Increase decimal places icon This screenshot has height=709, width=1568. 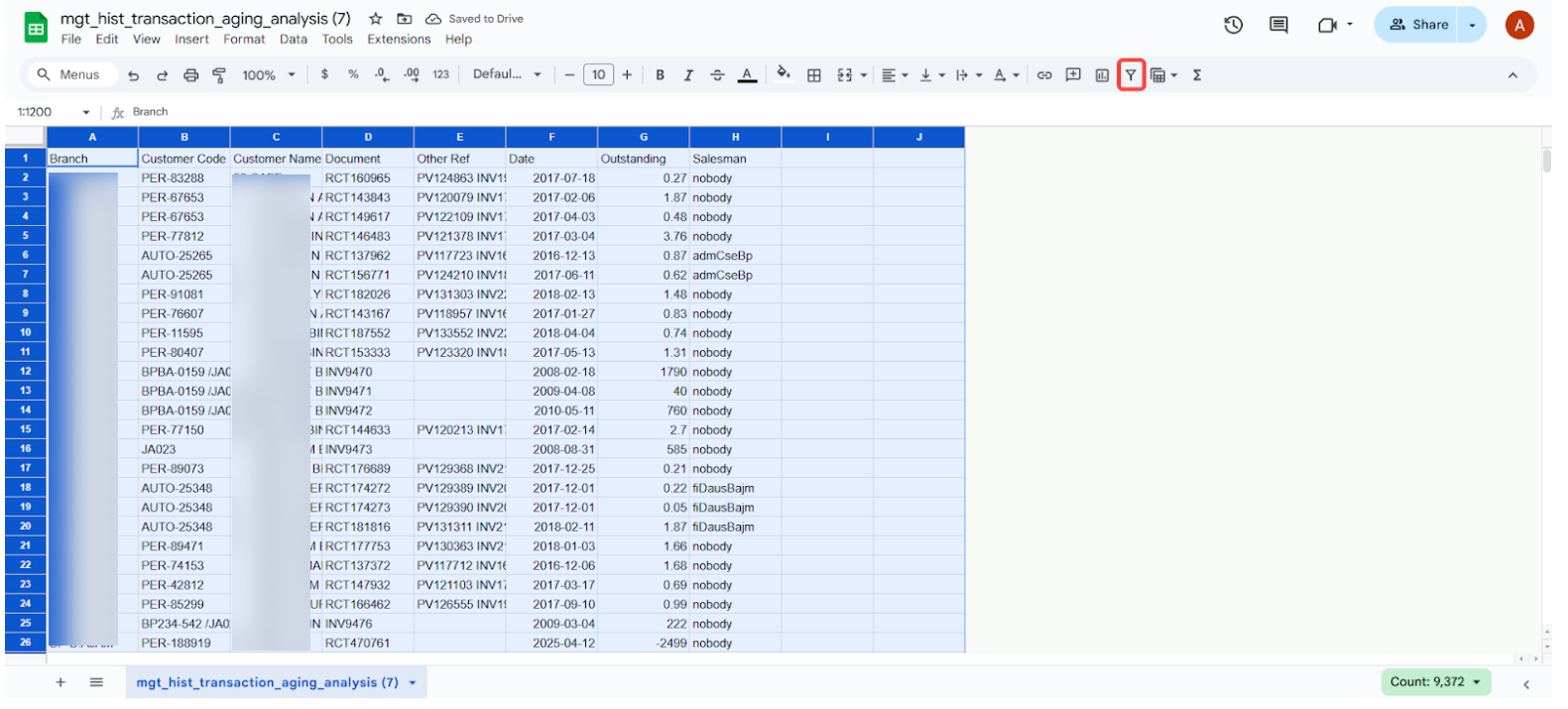tap(412, 74)
